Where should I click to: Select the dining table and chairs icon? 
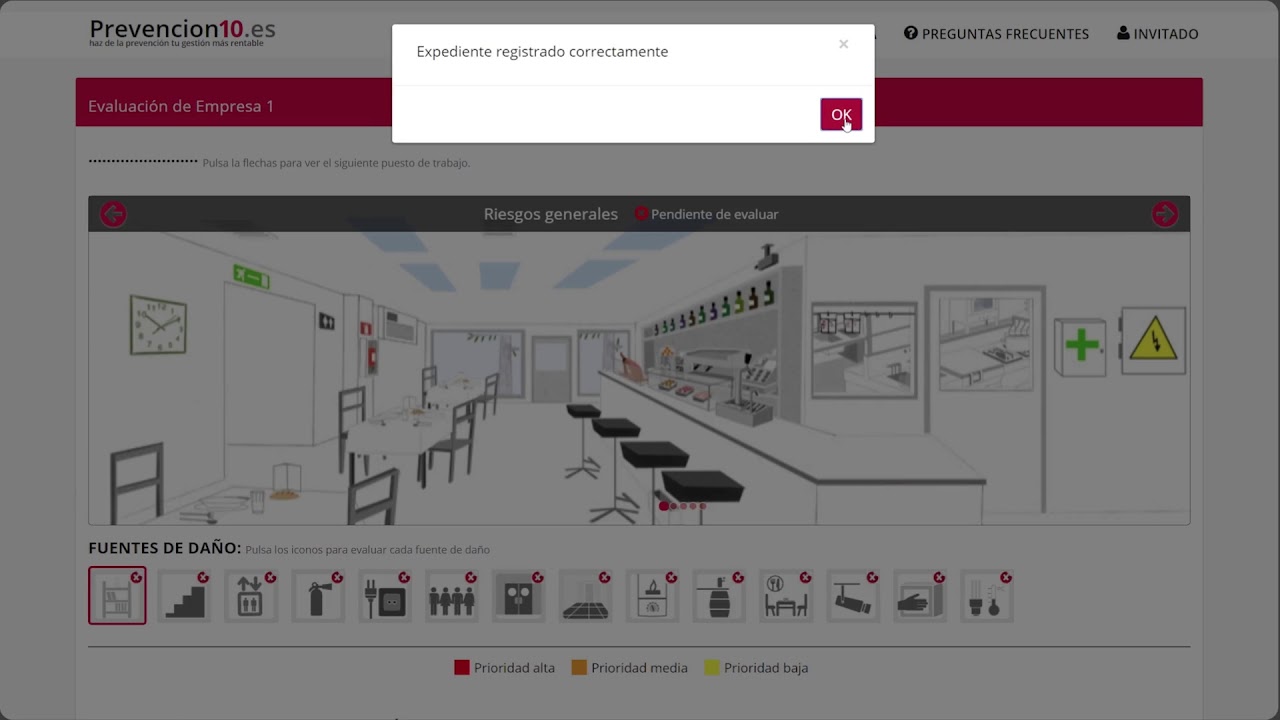coord(787,596)
